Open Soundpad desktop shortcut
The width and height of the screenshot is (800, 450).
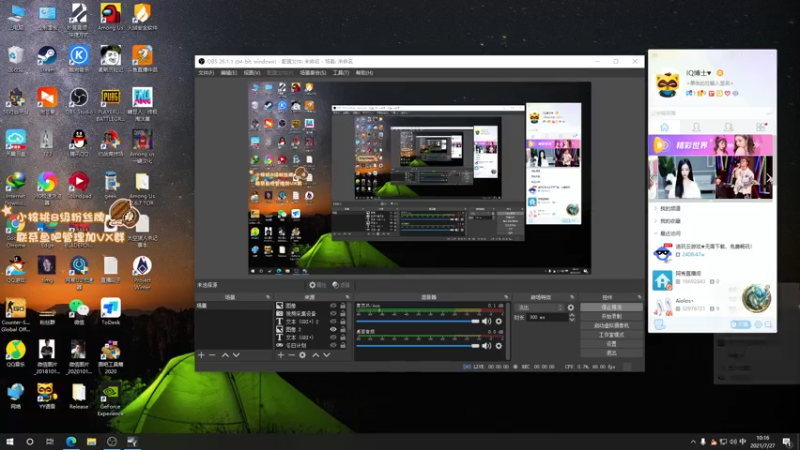[79, 186]
